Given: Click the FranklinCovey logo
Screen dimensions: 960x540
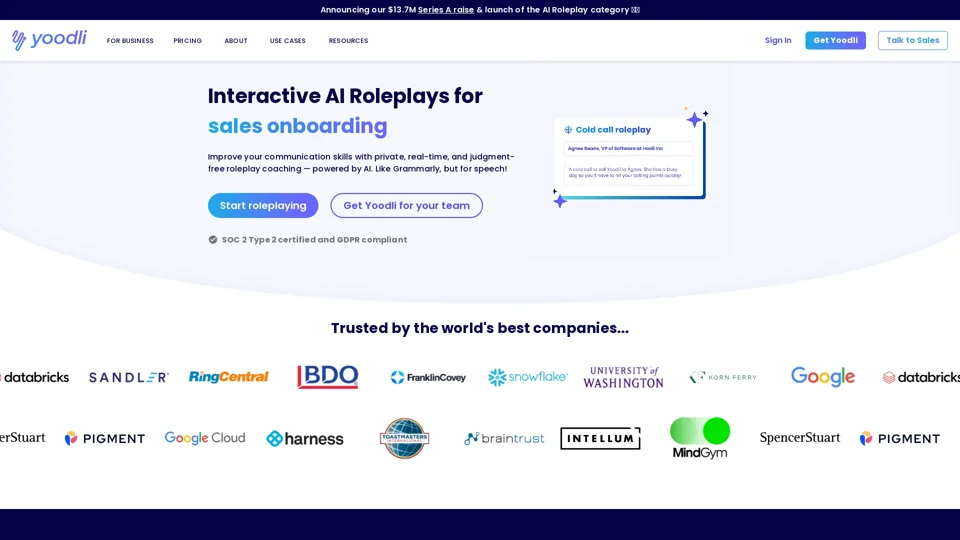Looking at the screenshot, I should click(428, 377).
